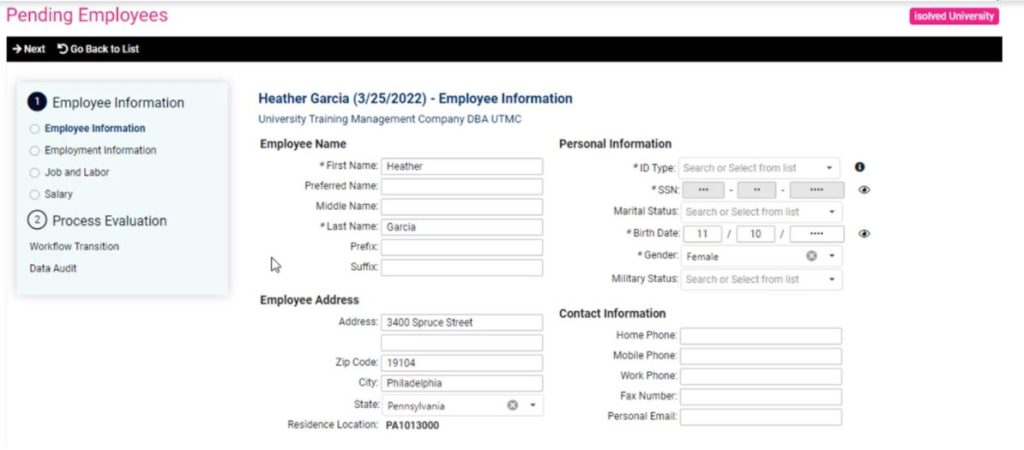Click the PA1013000 residence location value

click(x=413, y=426)
